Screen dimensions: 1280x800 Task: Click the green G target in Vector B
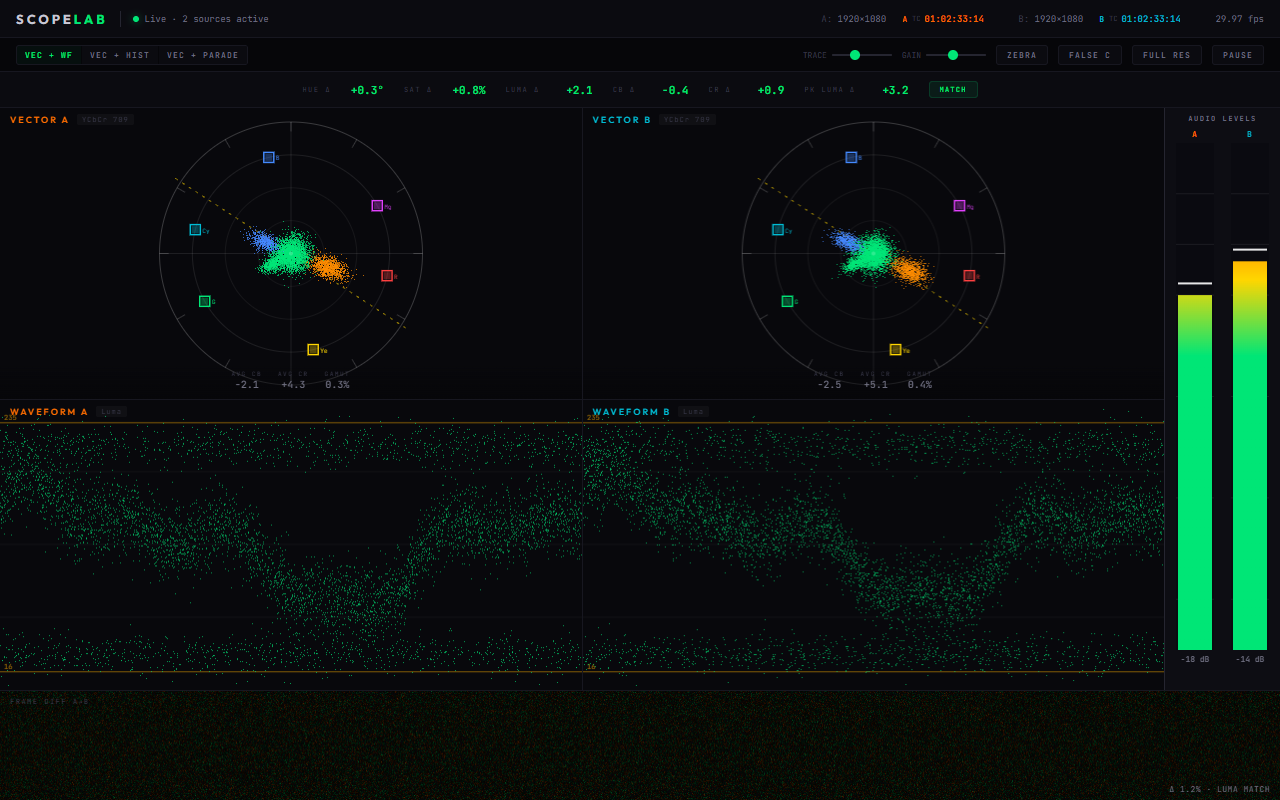(787, 301)
